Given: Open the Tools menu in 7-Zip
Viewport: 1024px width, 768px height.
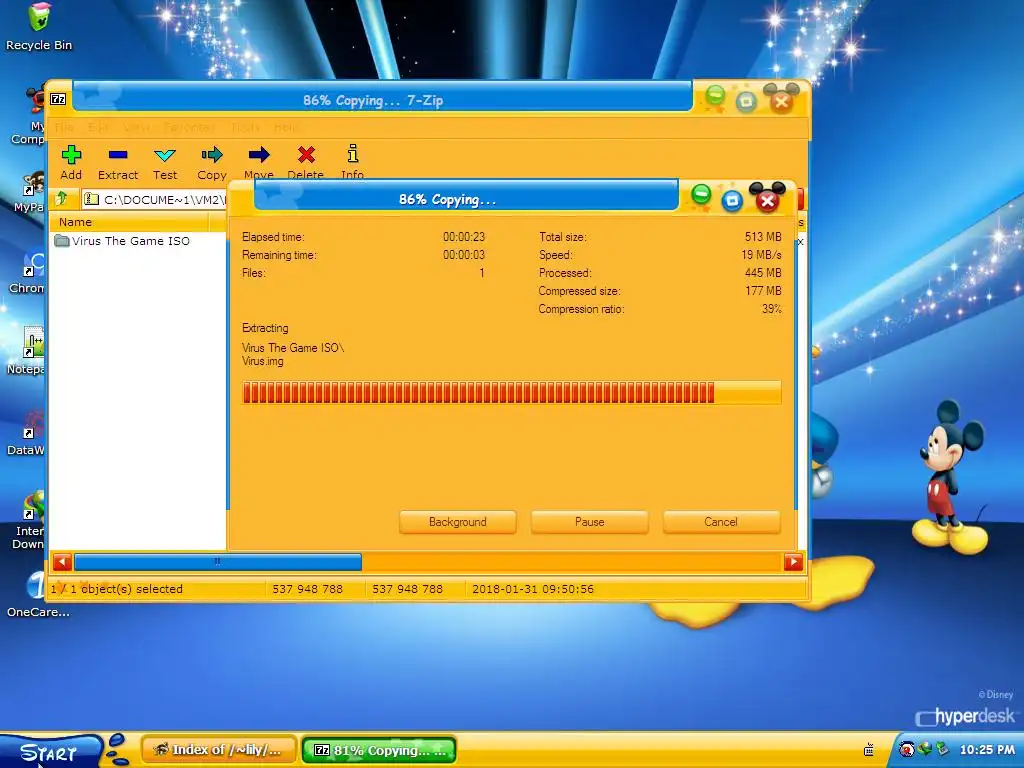Looking at the screenshot, I should click(x=245, y=127).
